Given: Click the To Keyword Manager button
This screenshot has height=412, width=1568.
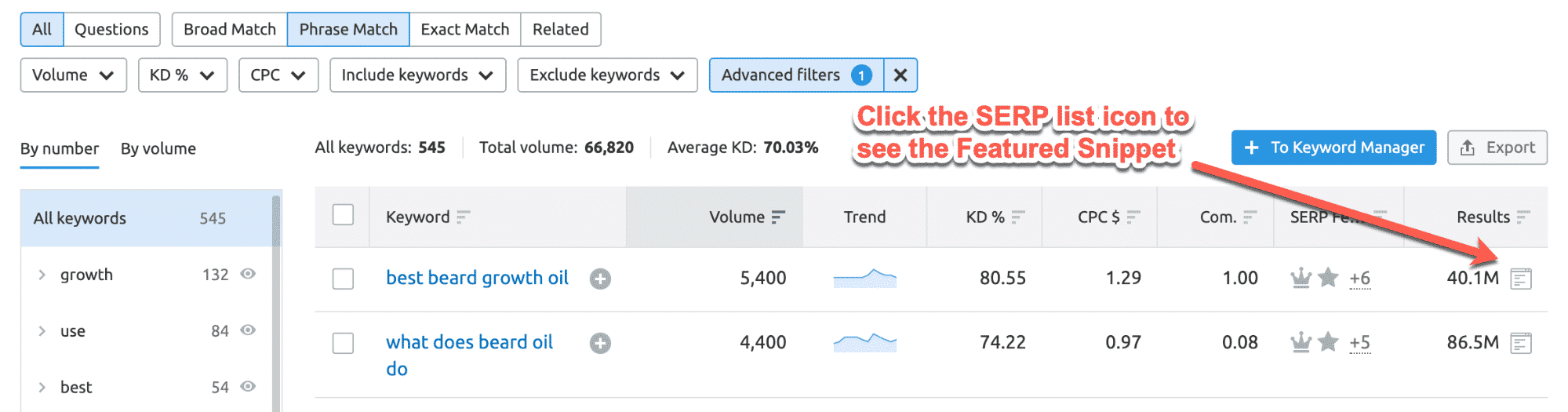Looking at the screenshot, I should (x=1333, y=148).
